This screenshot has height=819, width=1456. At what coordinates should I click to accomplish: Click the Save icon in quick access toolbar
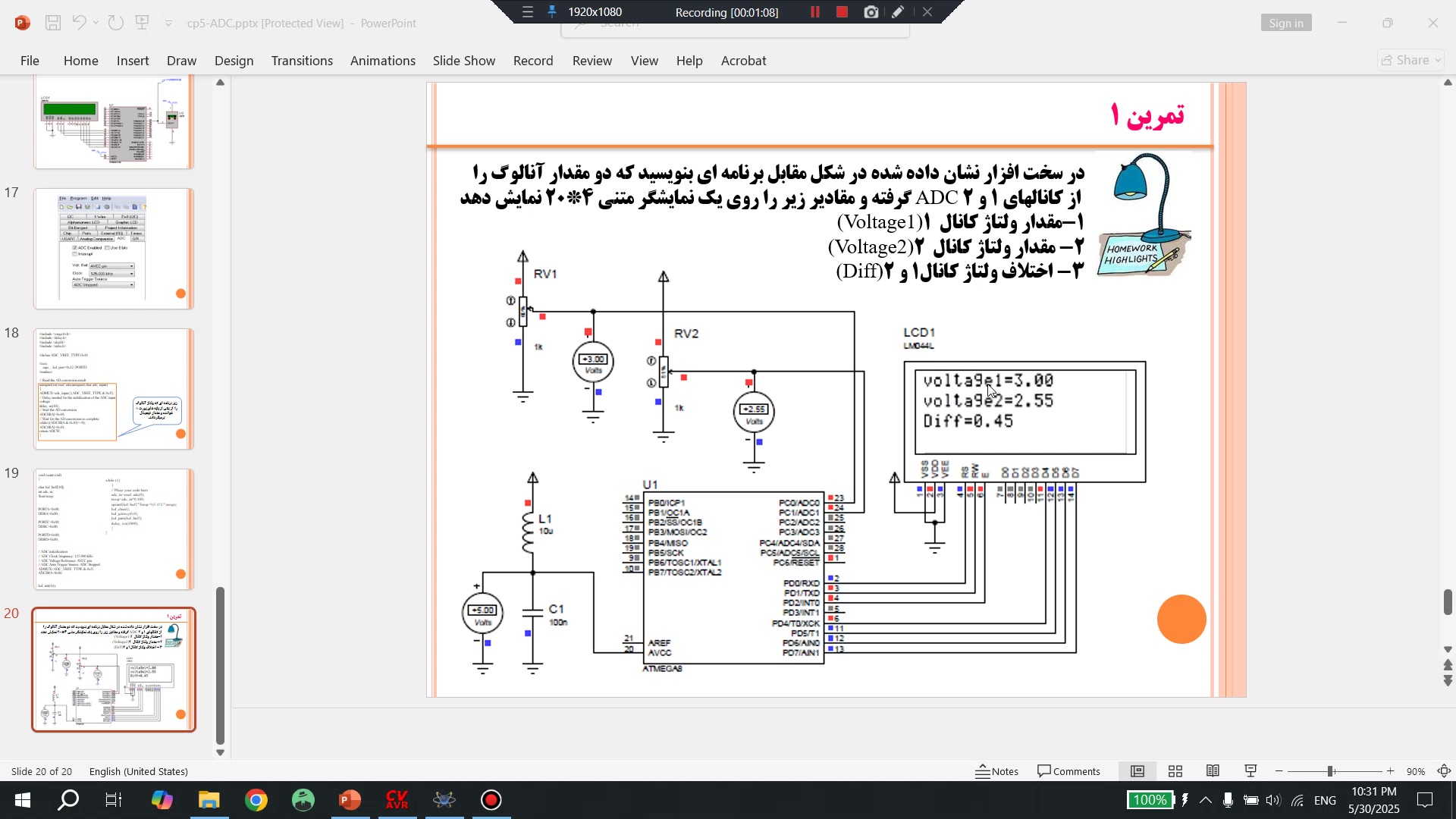point(53,23)
